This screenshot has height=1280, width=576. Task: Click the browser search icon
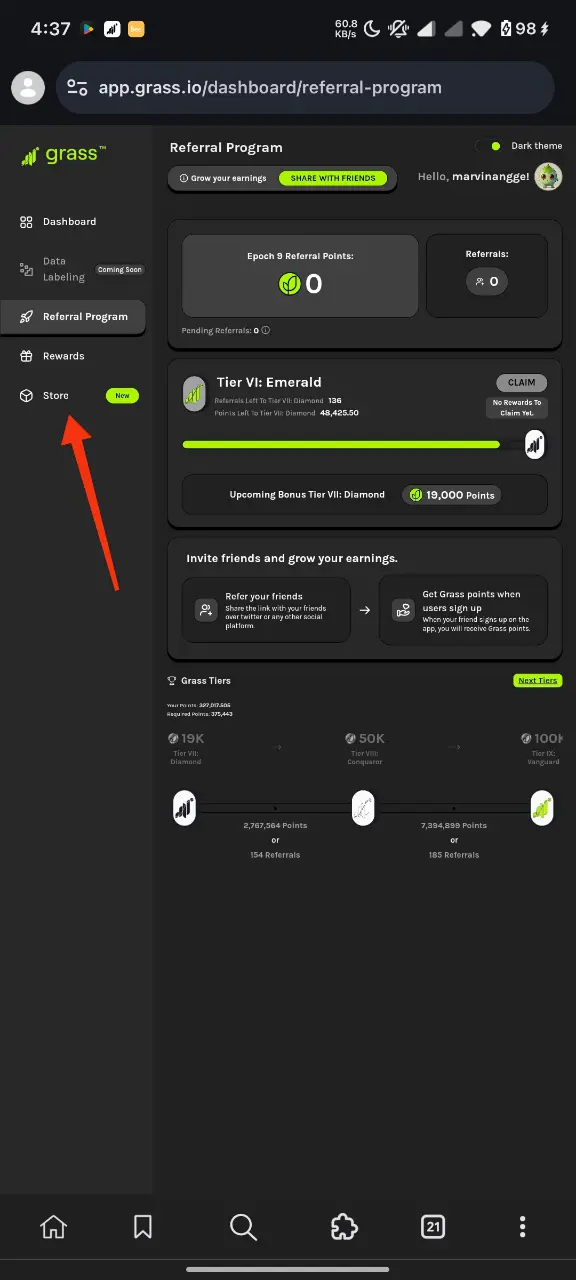point(243,1227)
